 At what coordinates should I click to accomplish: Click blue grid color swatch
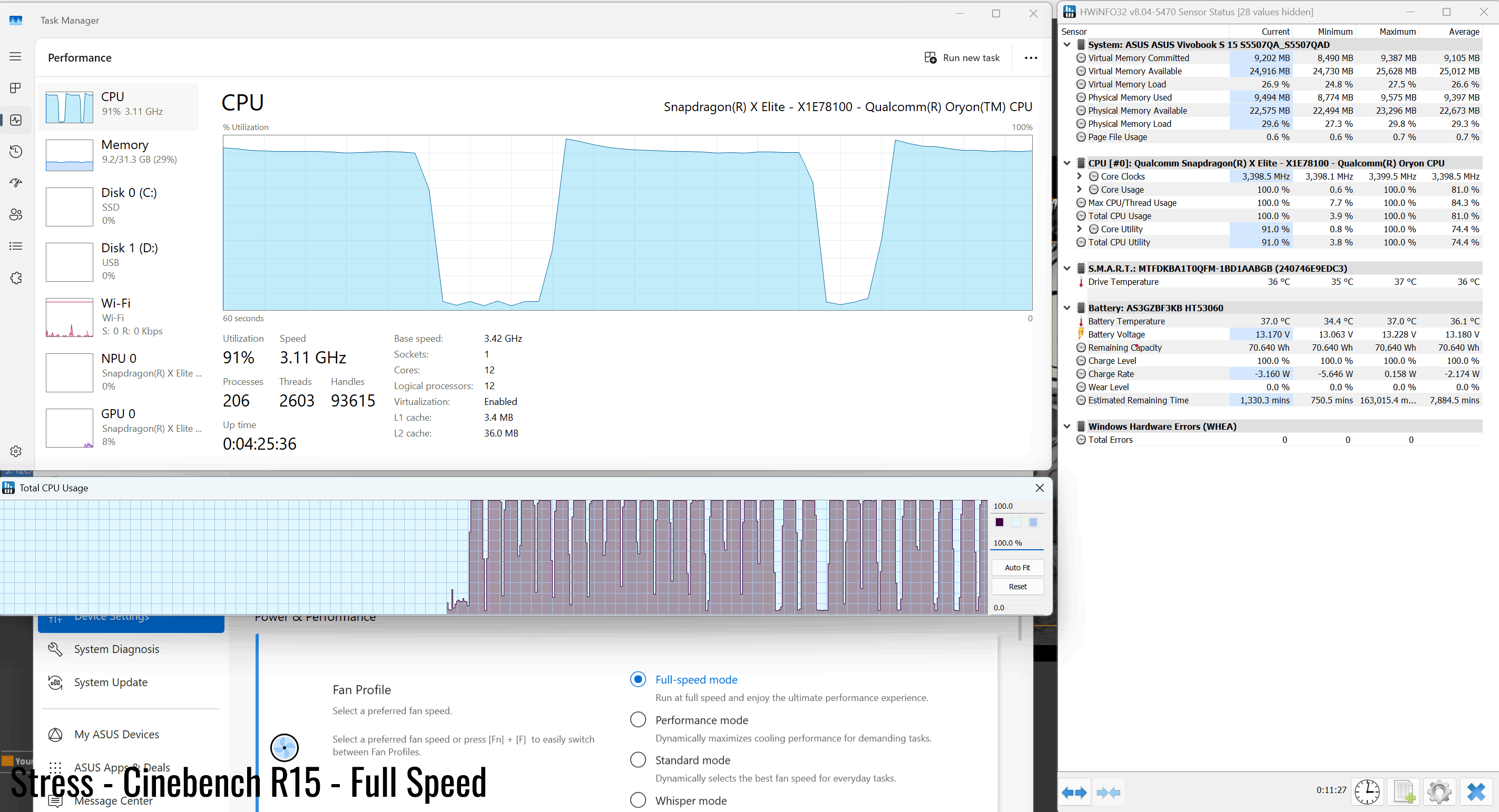click(1033, 522)
